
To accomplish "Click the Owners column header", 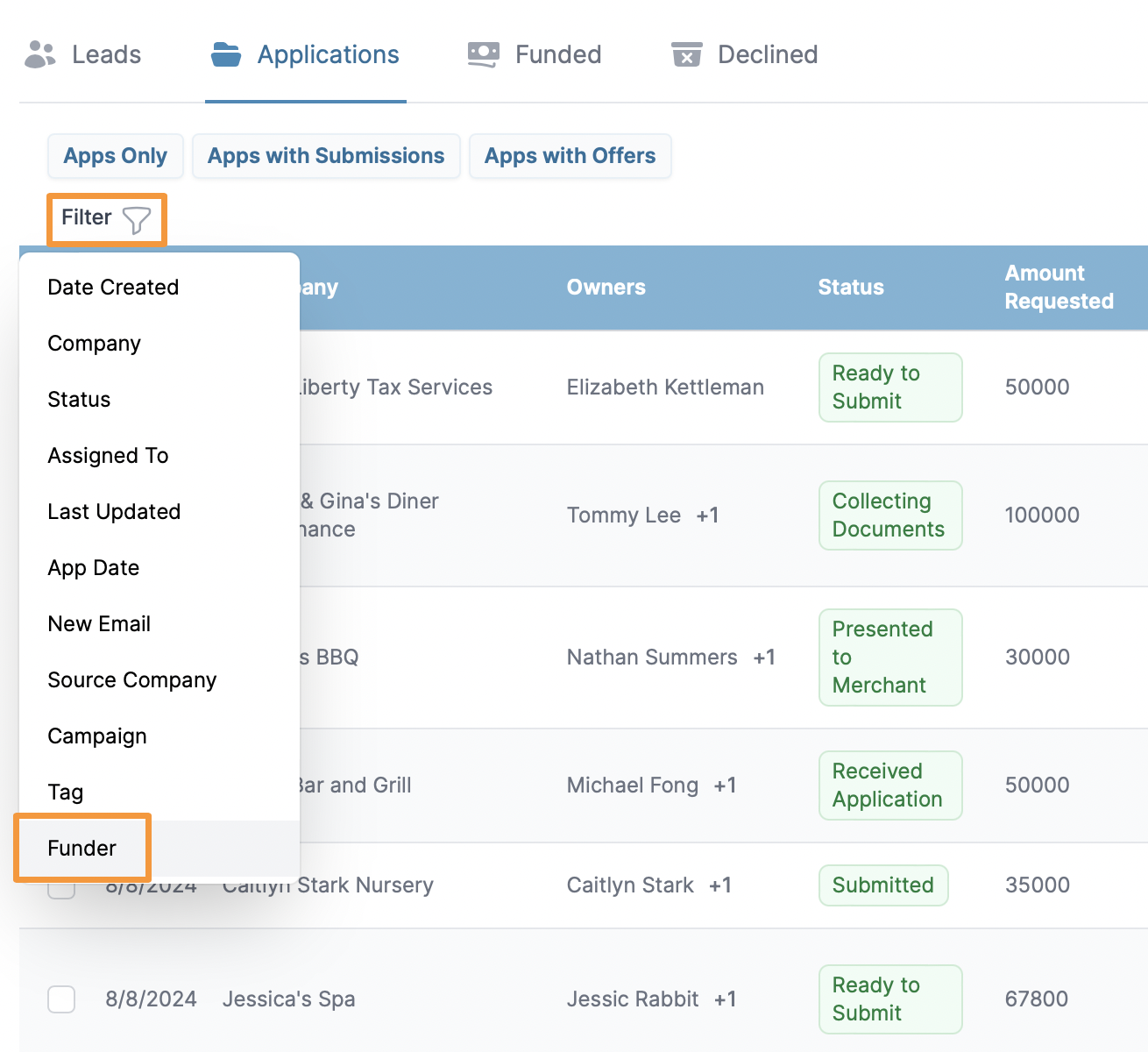I will 606,288.
